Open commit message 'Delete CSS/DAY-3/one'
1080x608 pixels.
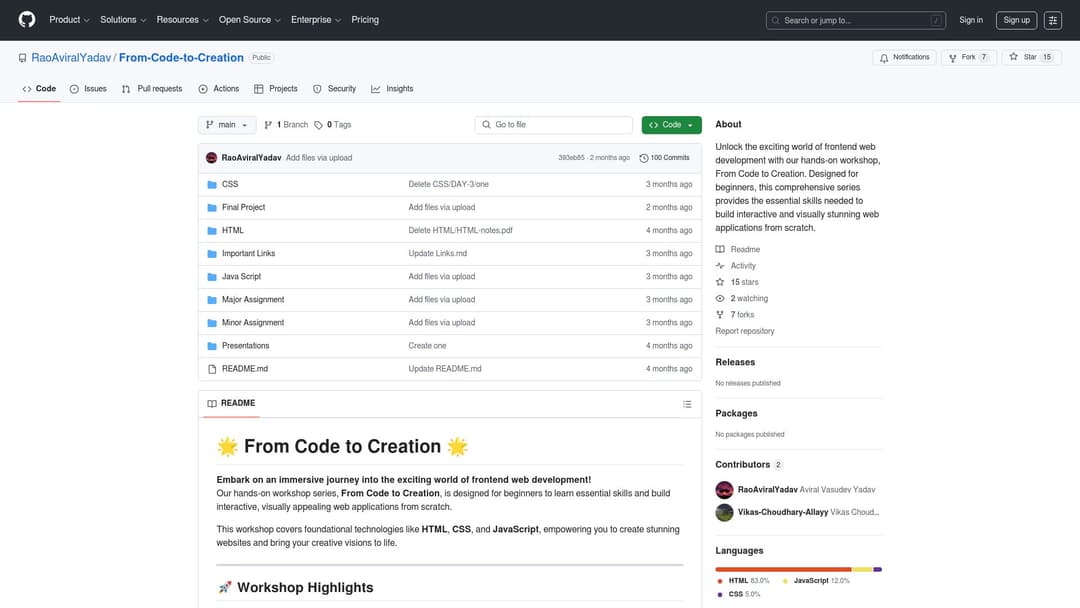[x=448, y=185]
